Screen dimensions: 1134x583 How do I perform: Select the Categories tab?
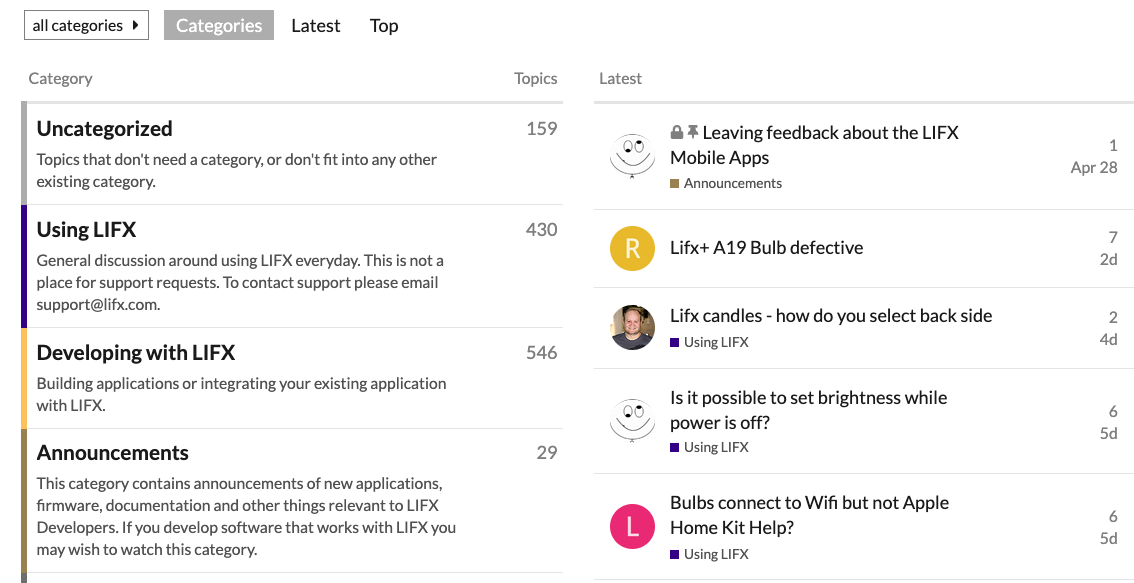point(219,25)
